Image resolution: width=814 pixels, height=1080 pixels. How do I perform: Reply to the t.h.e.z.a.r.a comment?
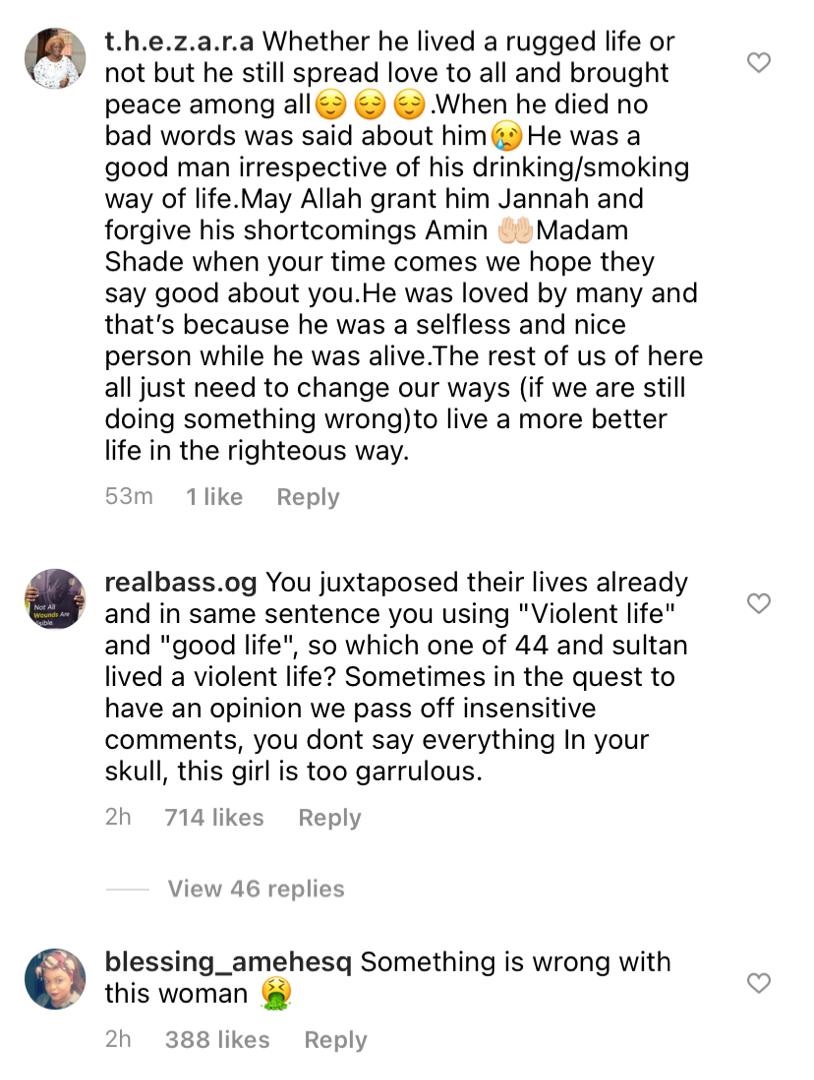click(308, 497)
